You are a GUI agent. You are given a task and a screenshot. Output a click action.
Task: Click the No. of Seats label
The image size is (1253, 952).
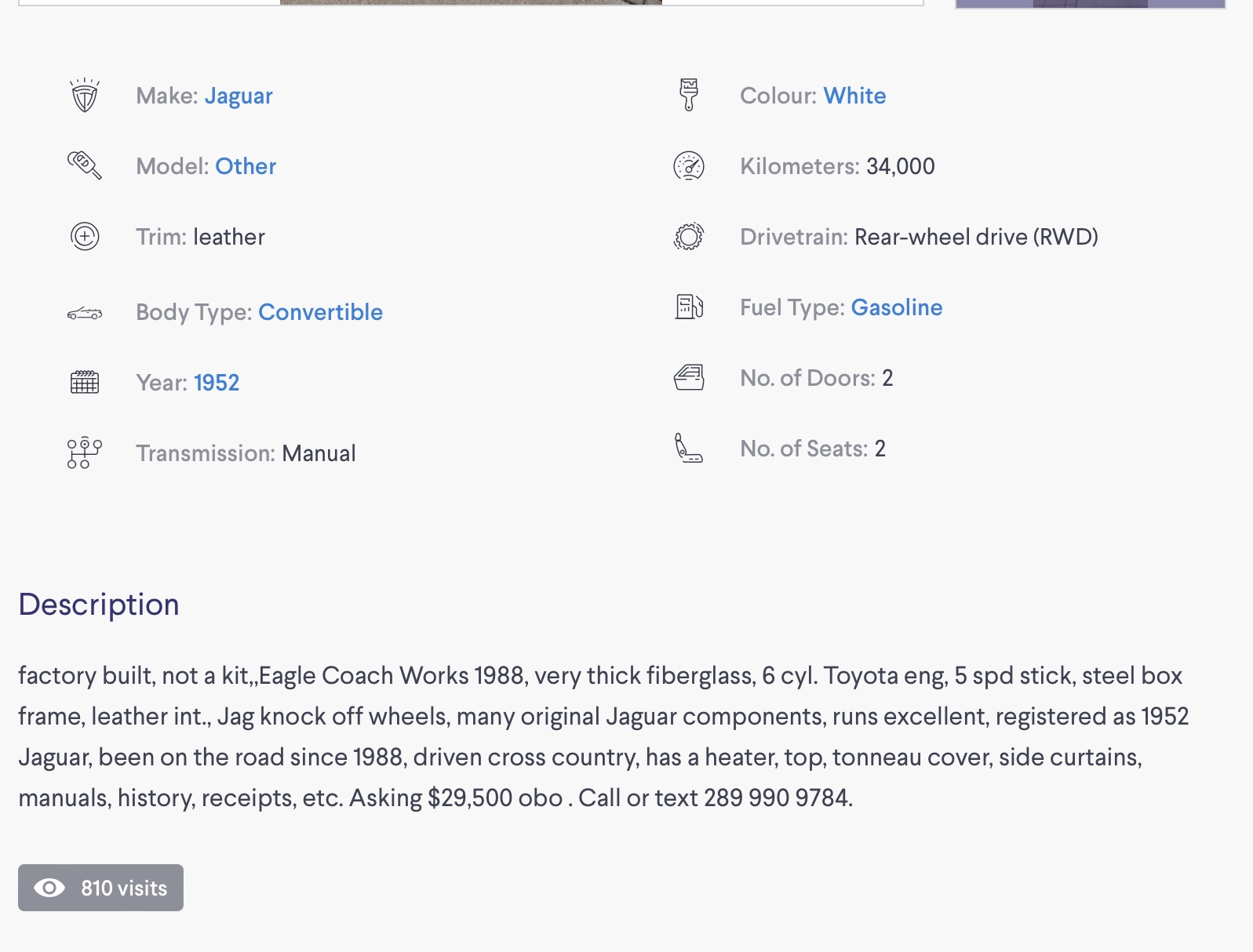(x=804, y=449)
